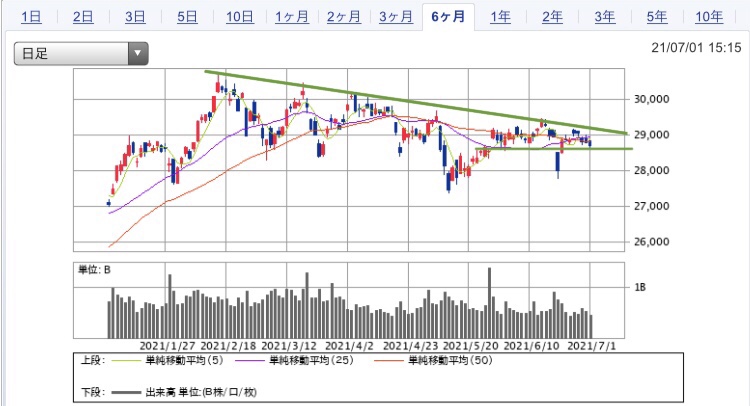Switch to the 1年 chart tab
Image resolution: width=750 pixels, height=406 pixels.
pos(500,17)
